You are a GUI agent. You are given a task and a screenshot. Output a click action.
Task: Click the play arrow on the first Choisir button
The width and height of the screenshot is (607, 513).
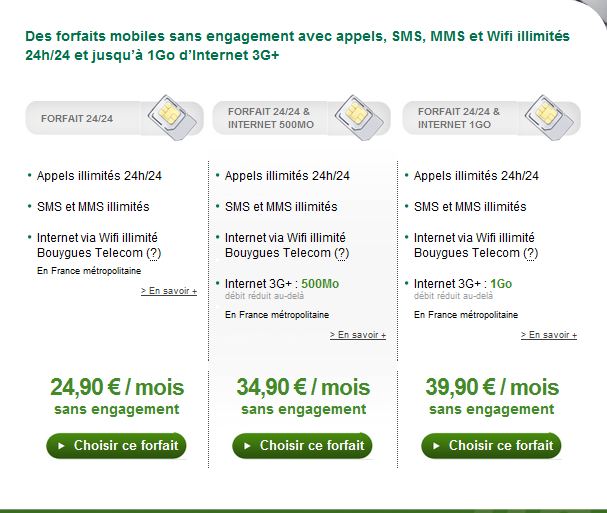click(61, 446)
